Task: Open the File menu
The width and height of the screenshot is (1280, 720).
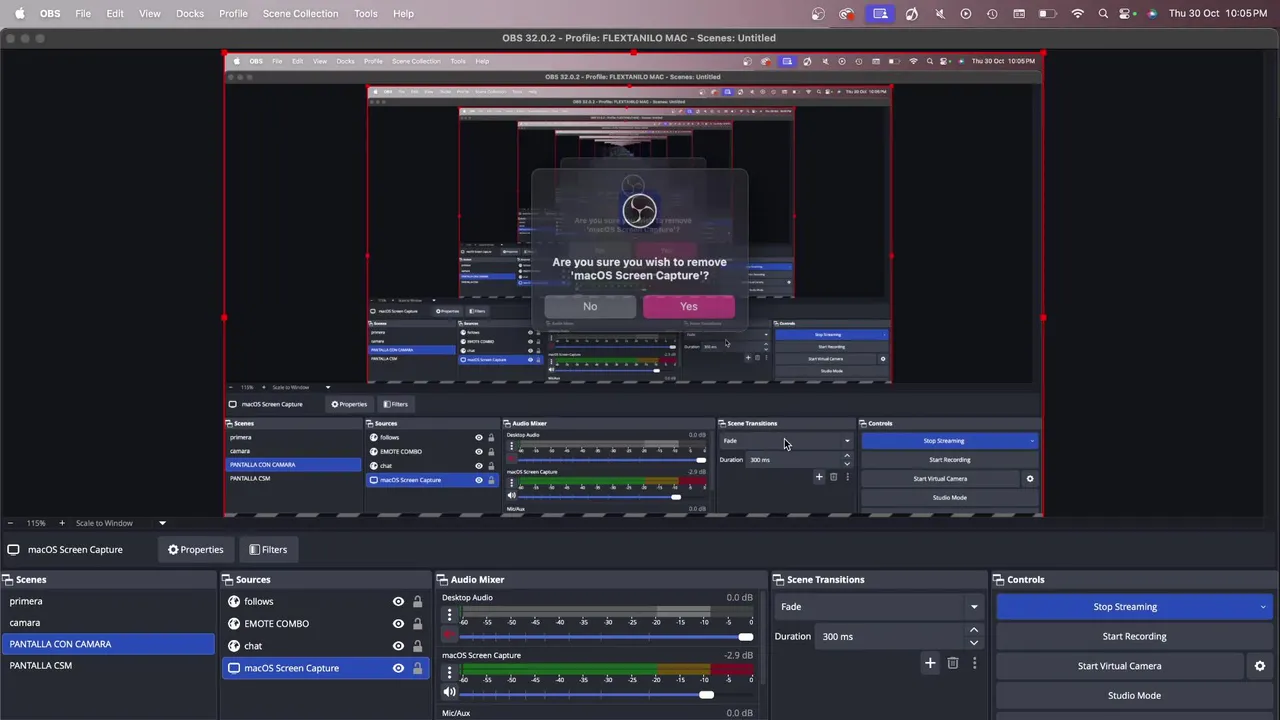Action: (x=83, y=14)
